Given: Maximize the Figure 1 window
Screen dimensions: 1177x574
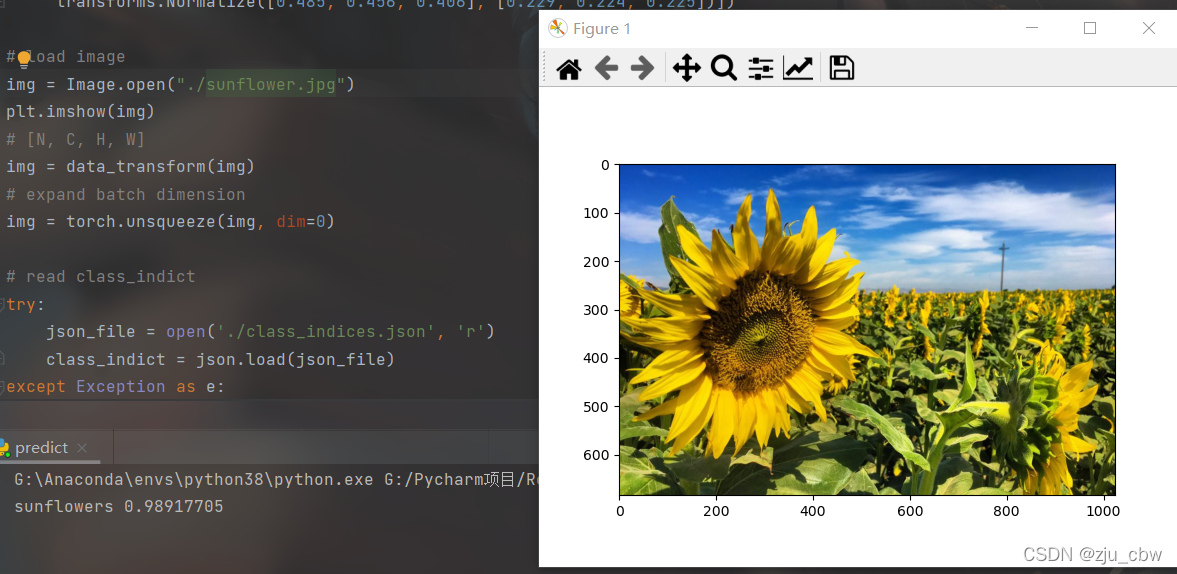Looking at the screenshot, I should click(x=1090, y=29).
